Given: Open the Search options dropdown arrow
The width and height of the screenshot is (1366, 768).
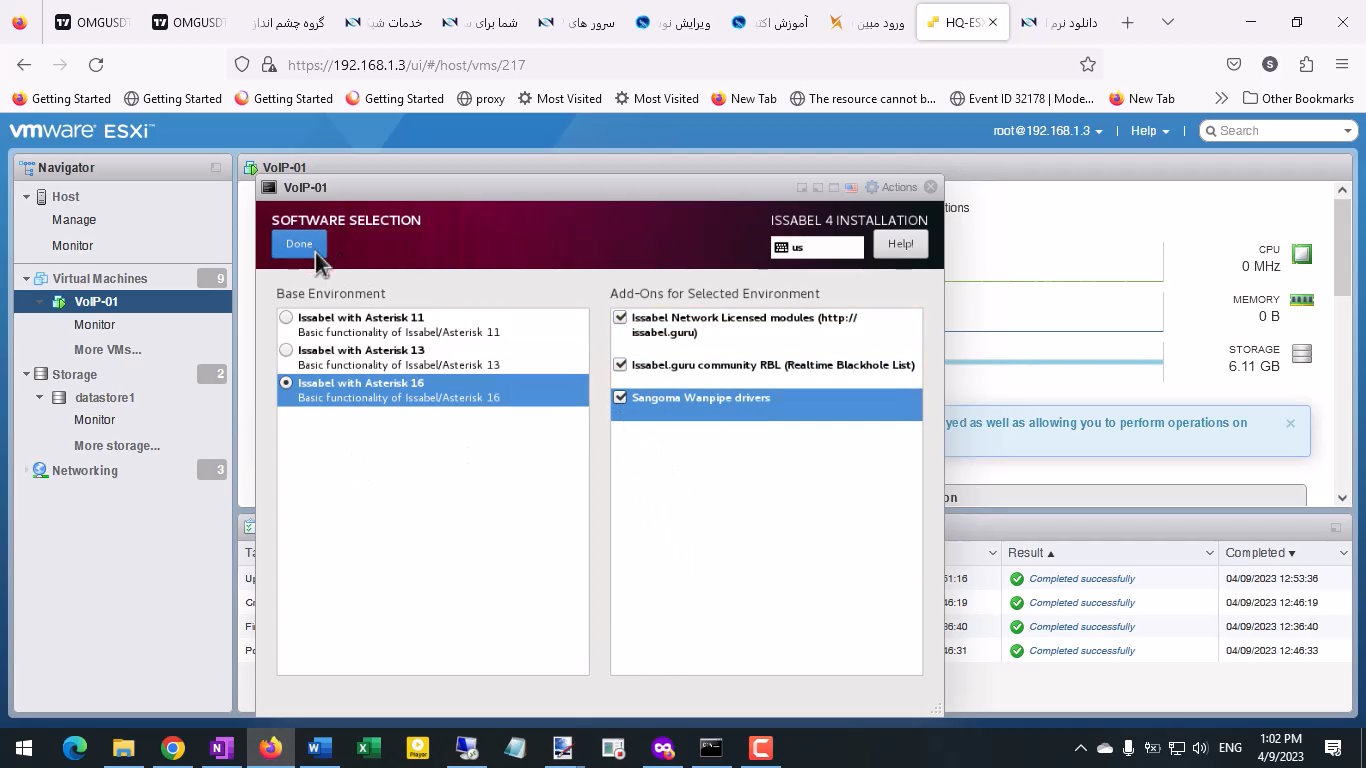Looking at the screenshot, I should [1348, 131].
